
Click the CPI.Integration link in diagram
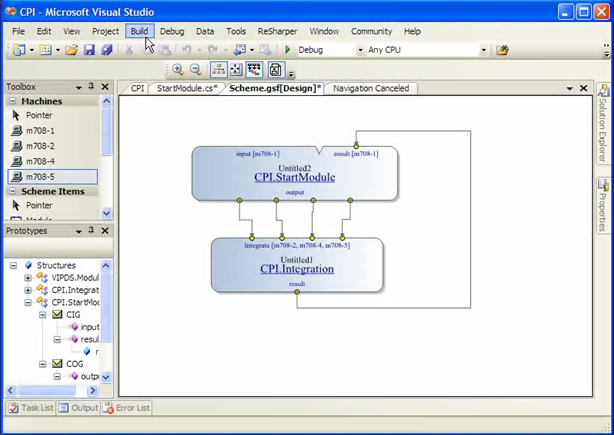pyautogui.click(x=297, y=269)
